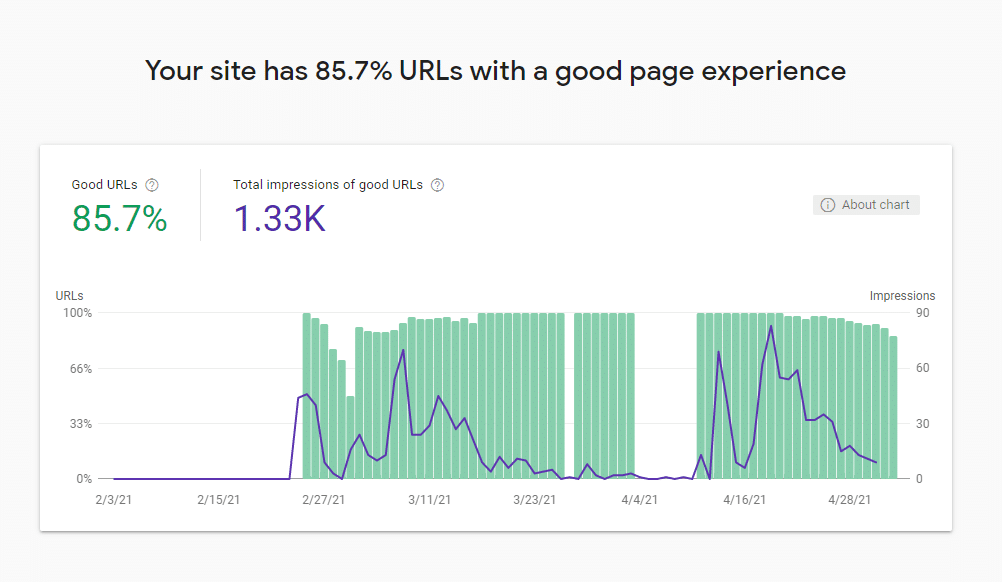Select the circled question mark after good URLs text
1002x582 pixels.
tap(151, 184)
